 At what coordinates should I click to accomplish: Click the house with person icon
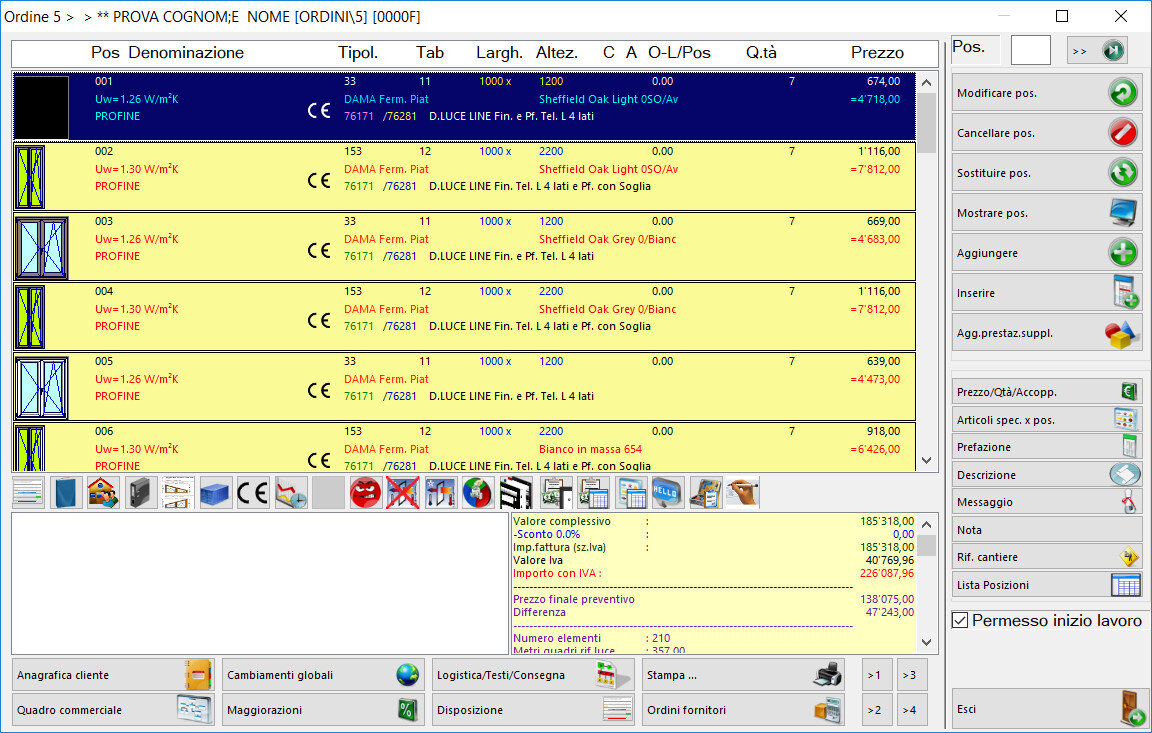103,493
